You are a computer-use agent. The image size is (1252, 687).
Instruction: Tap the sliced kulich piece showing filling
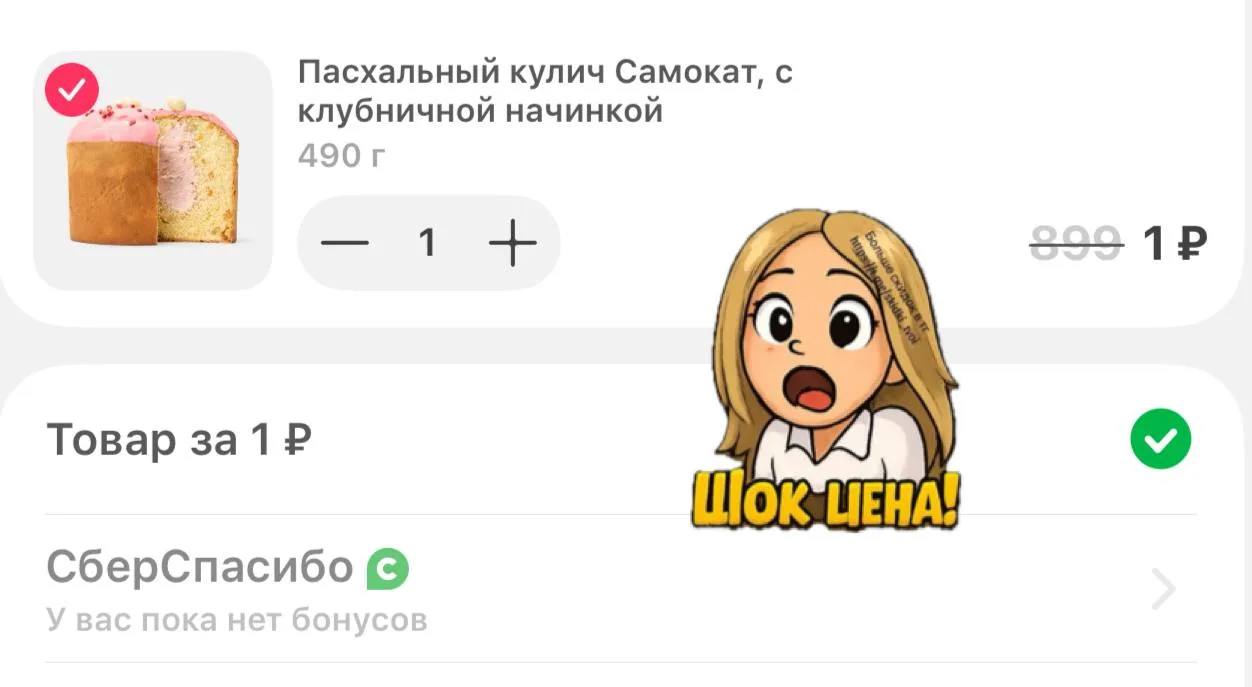click(198, 180)
